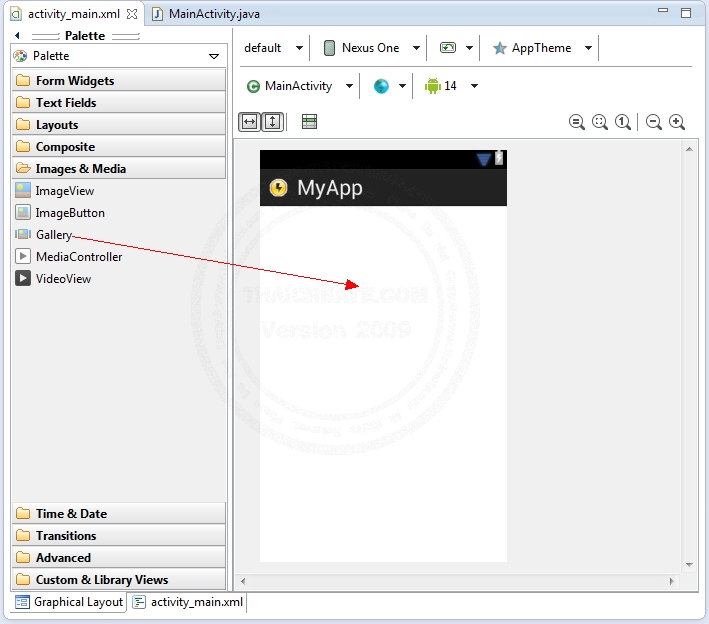Screen dimensions: 709x624
Task: Select the VideoView widget
Action: (x=63, y=279)
